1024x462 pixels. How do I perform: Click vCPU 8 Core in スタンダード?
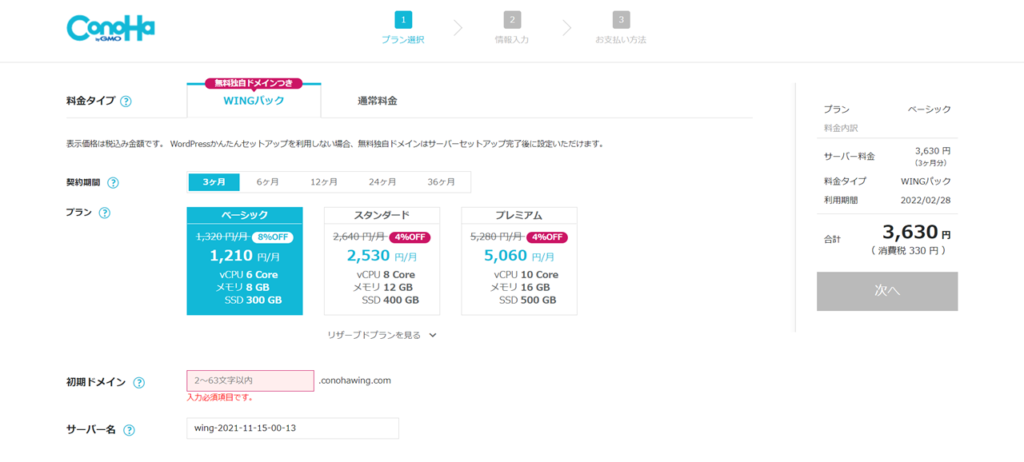(385, 274)
